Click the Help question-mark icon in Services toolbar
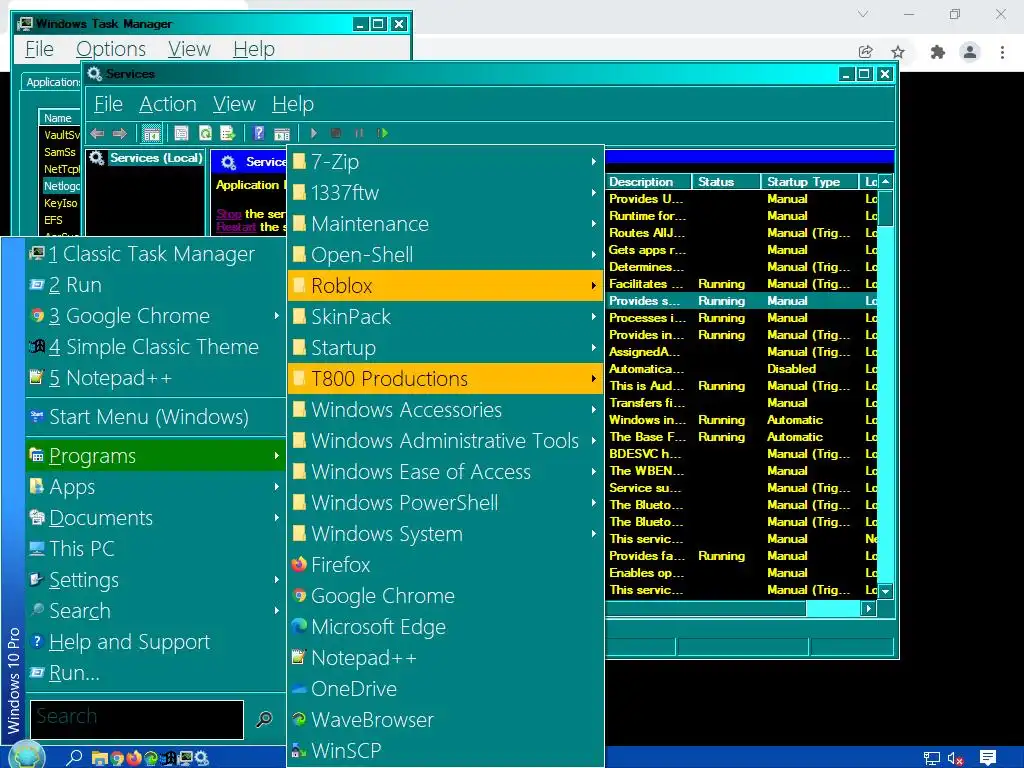The height and width of the screenshot is (768, 1024). pos(259,133)
